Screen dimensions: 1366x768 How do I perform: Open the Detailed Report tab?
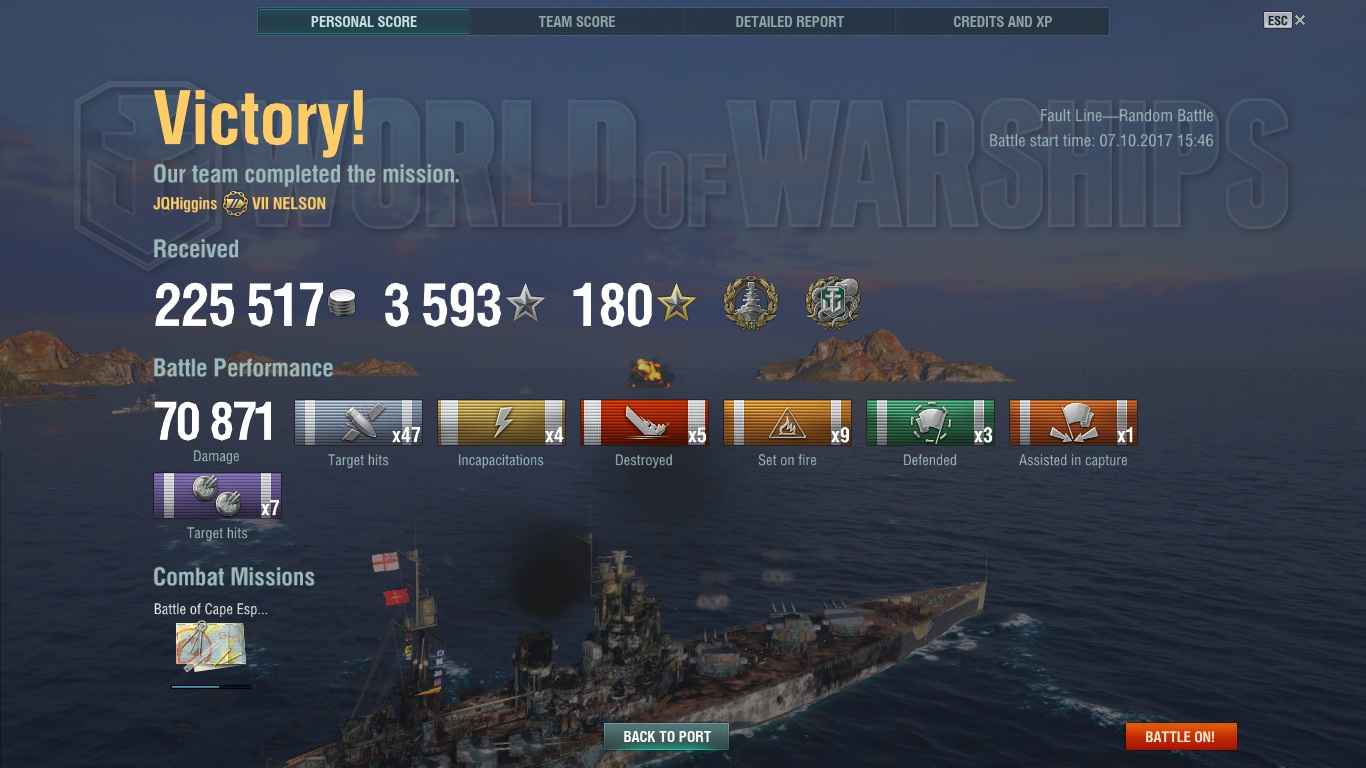pos(790,21)
